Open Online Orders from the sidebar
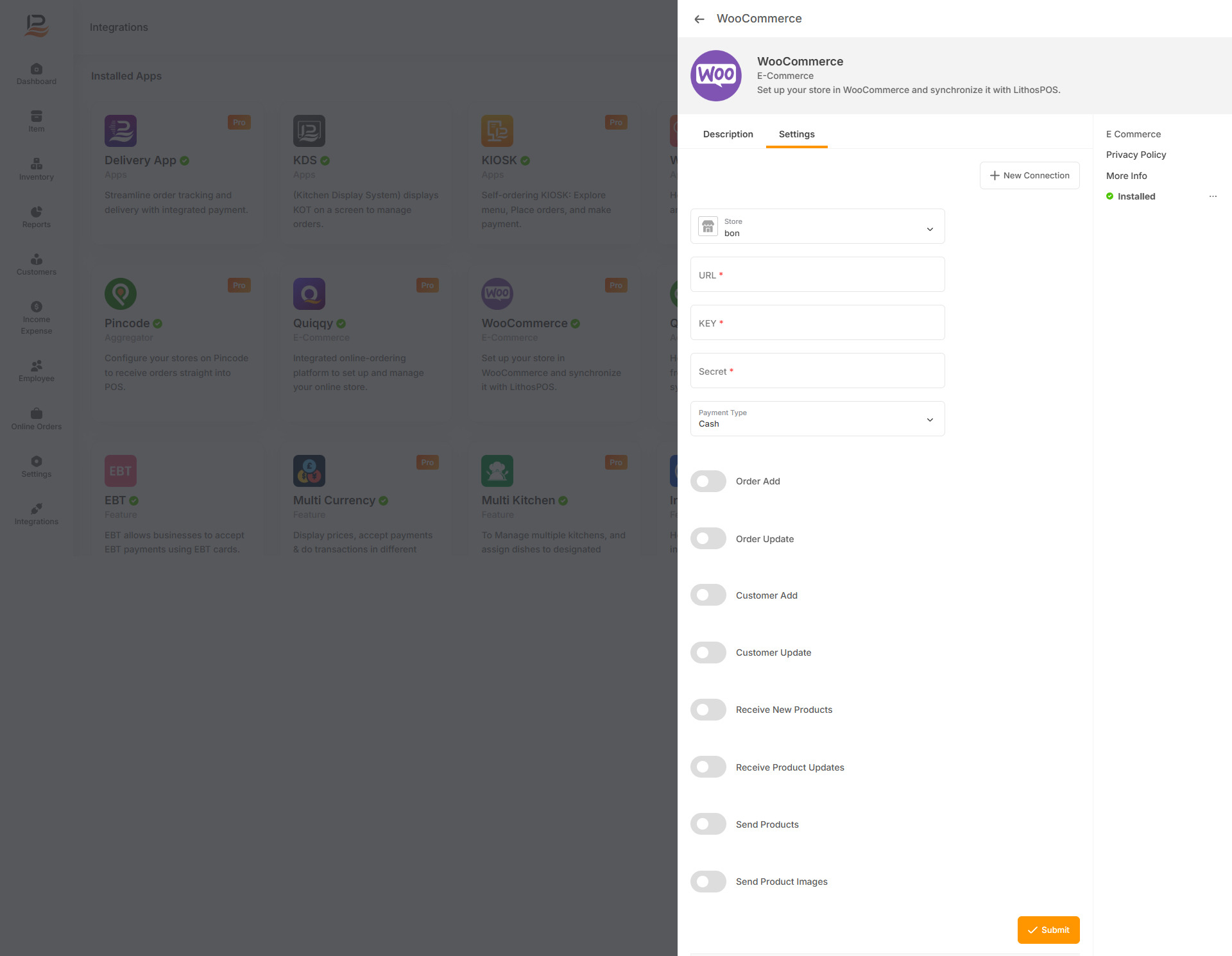This screenshot has width=1232, height=956. point(37,419)
